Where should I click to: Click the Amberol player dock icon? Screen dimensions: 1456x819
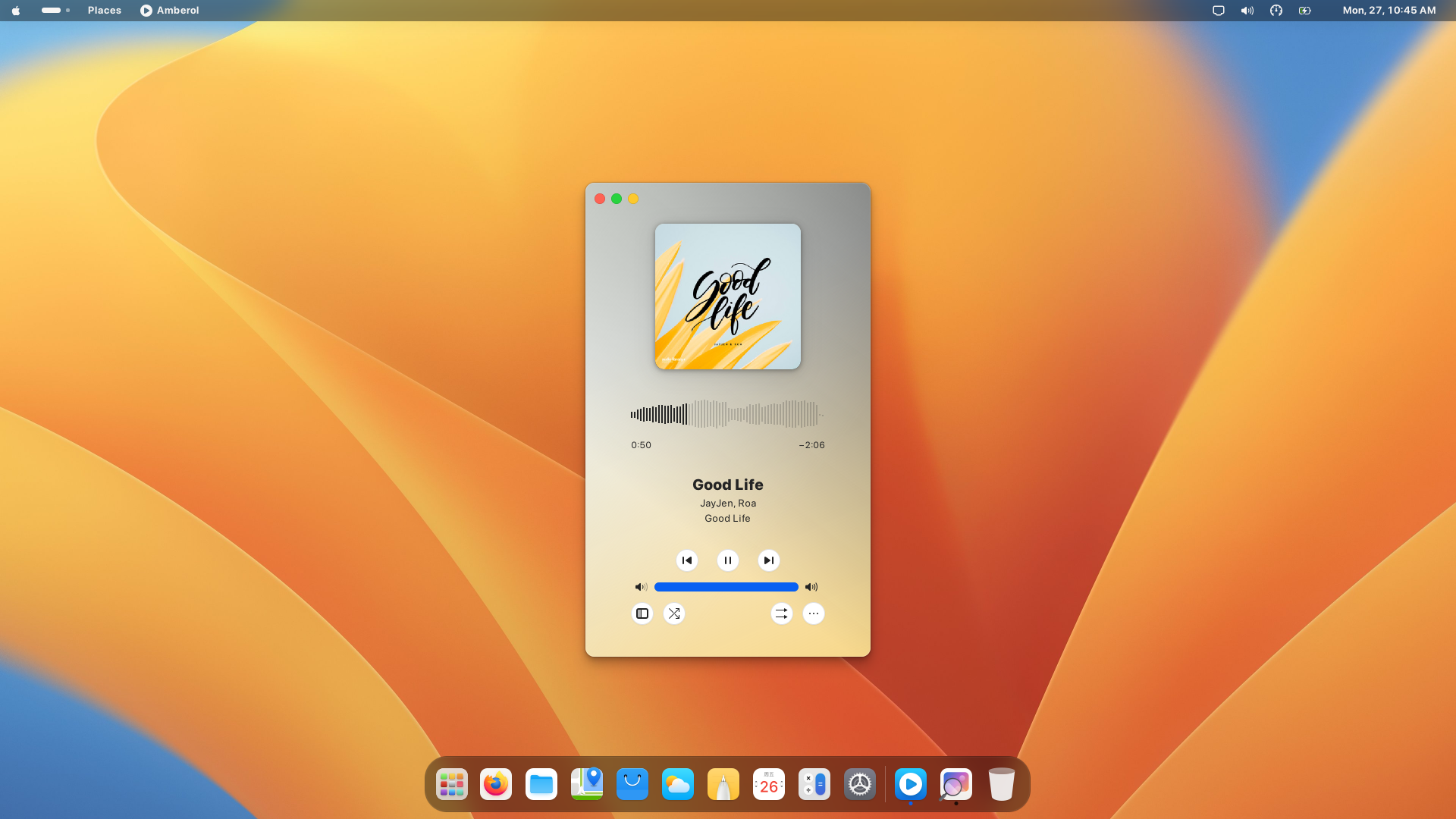click(911, 785)
